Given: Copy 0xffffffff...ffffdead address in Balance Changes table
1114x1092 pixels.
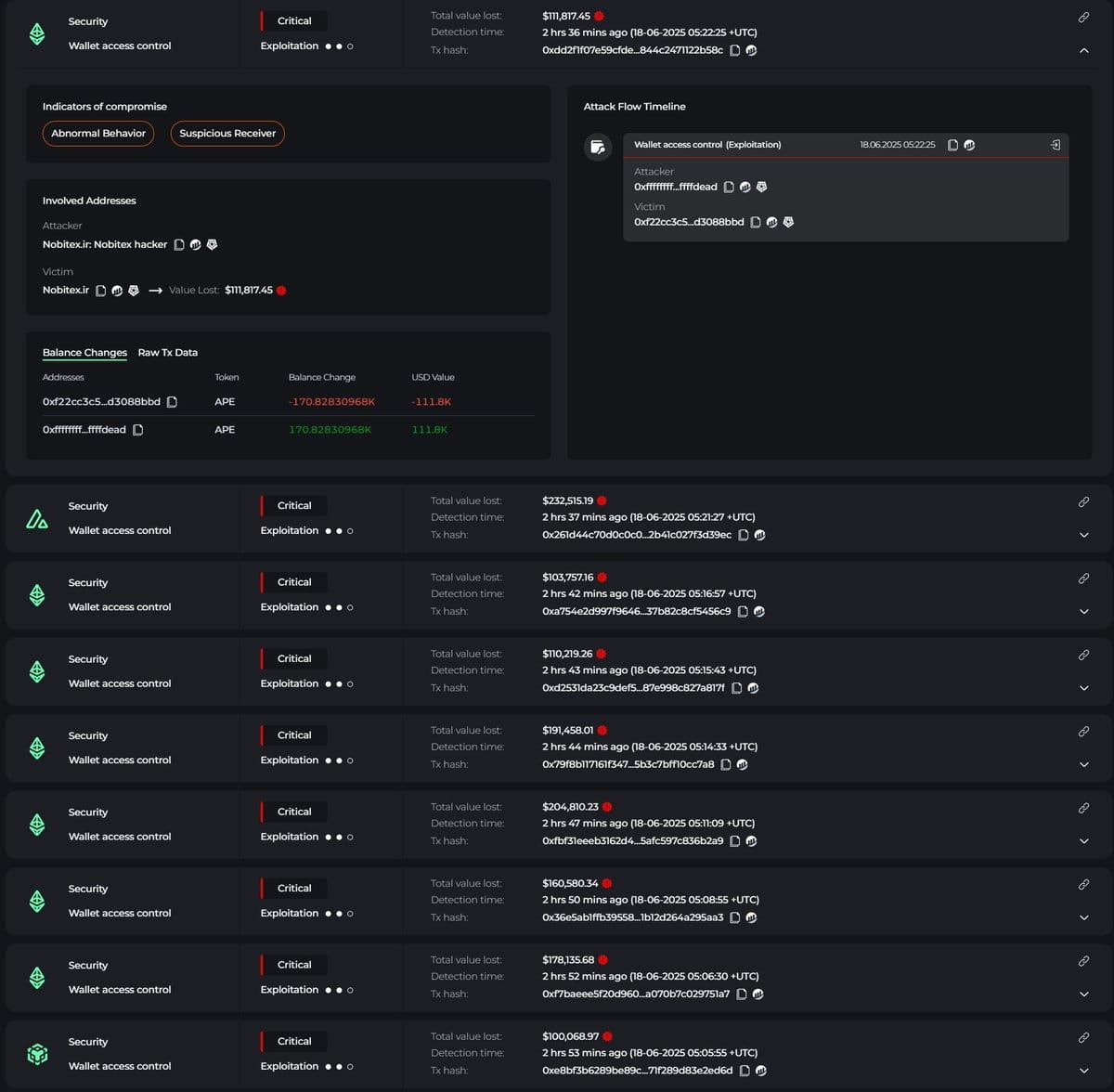Looking at the screenshot, I should point(137,430).
